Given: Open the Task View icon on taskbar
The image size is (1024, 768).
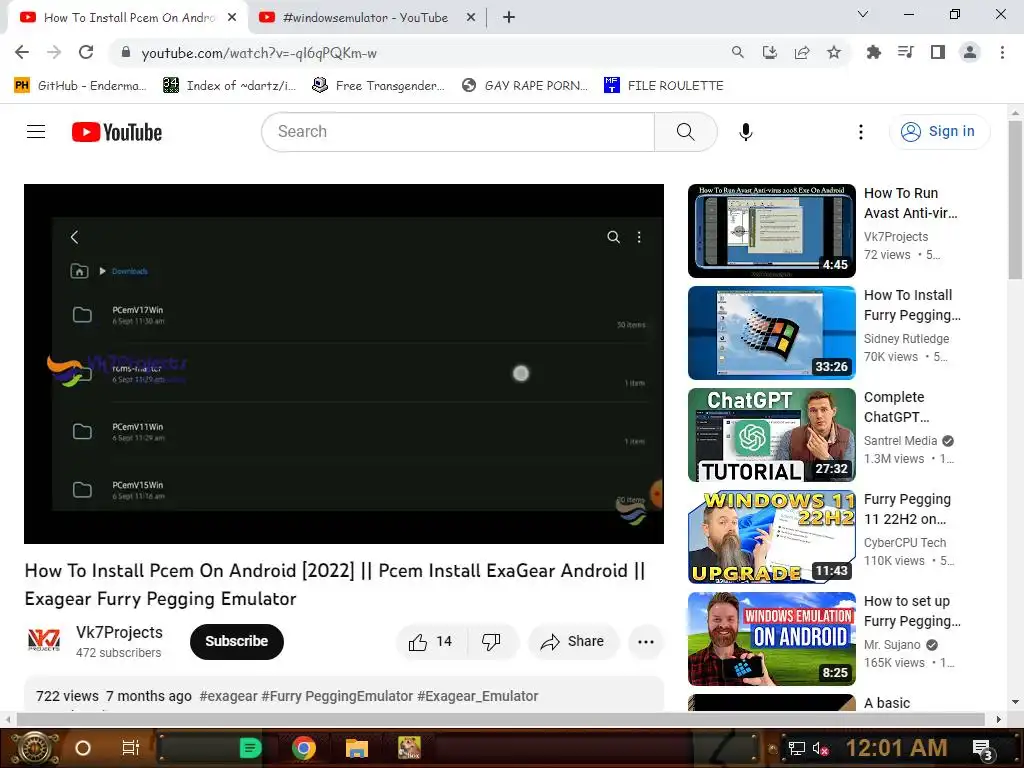Looking at the screenshot, I should [x=131, y=748].
